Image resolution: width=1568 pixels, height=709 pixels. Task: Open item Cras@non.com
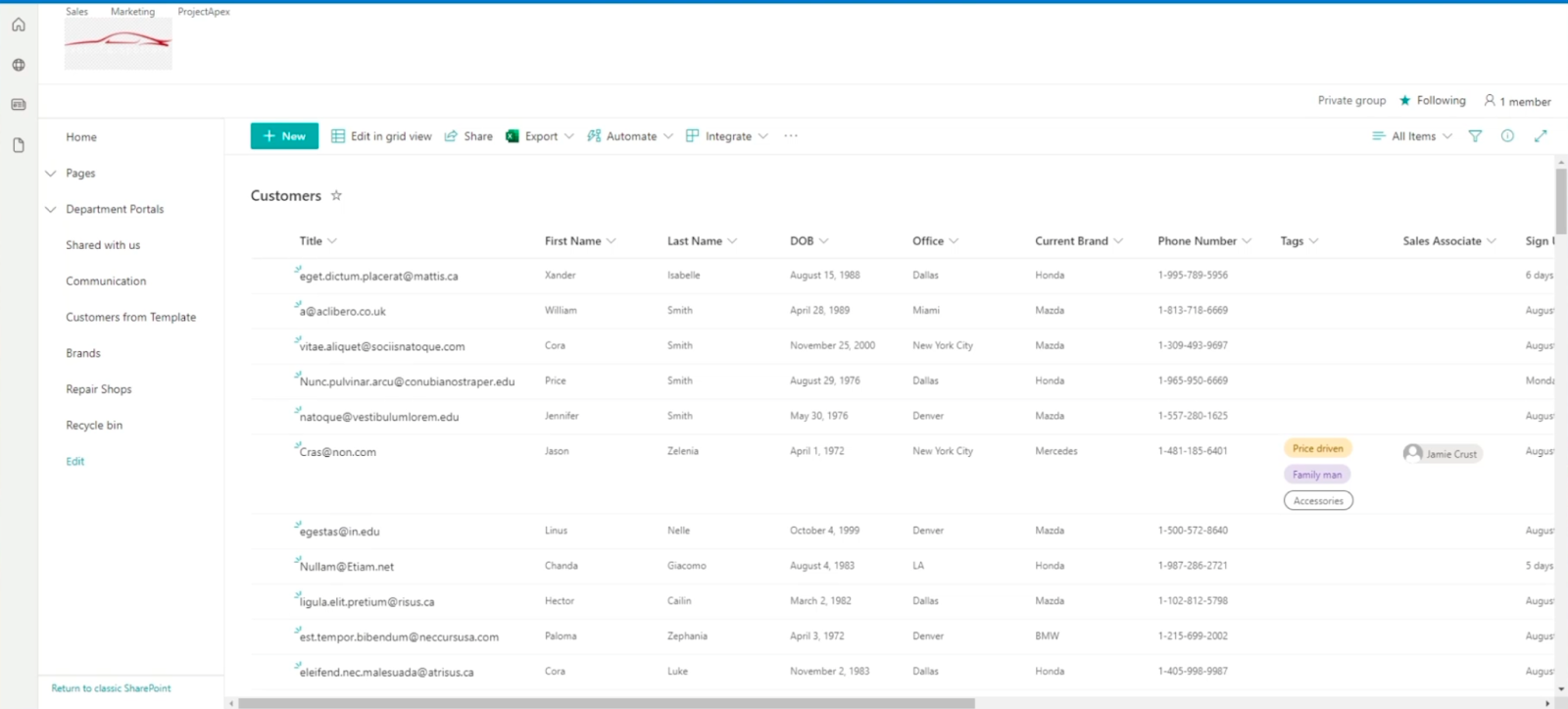coord(338,453)
